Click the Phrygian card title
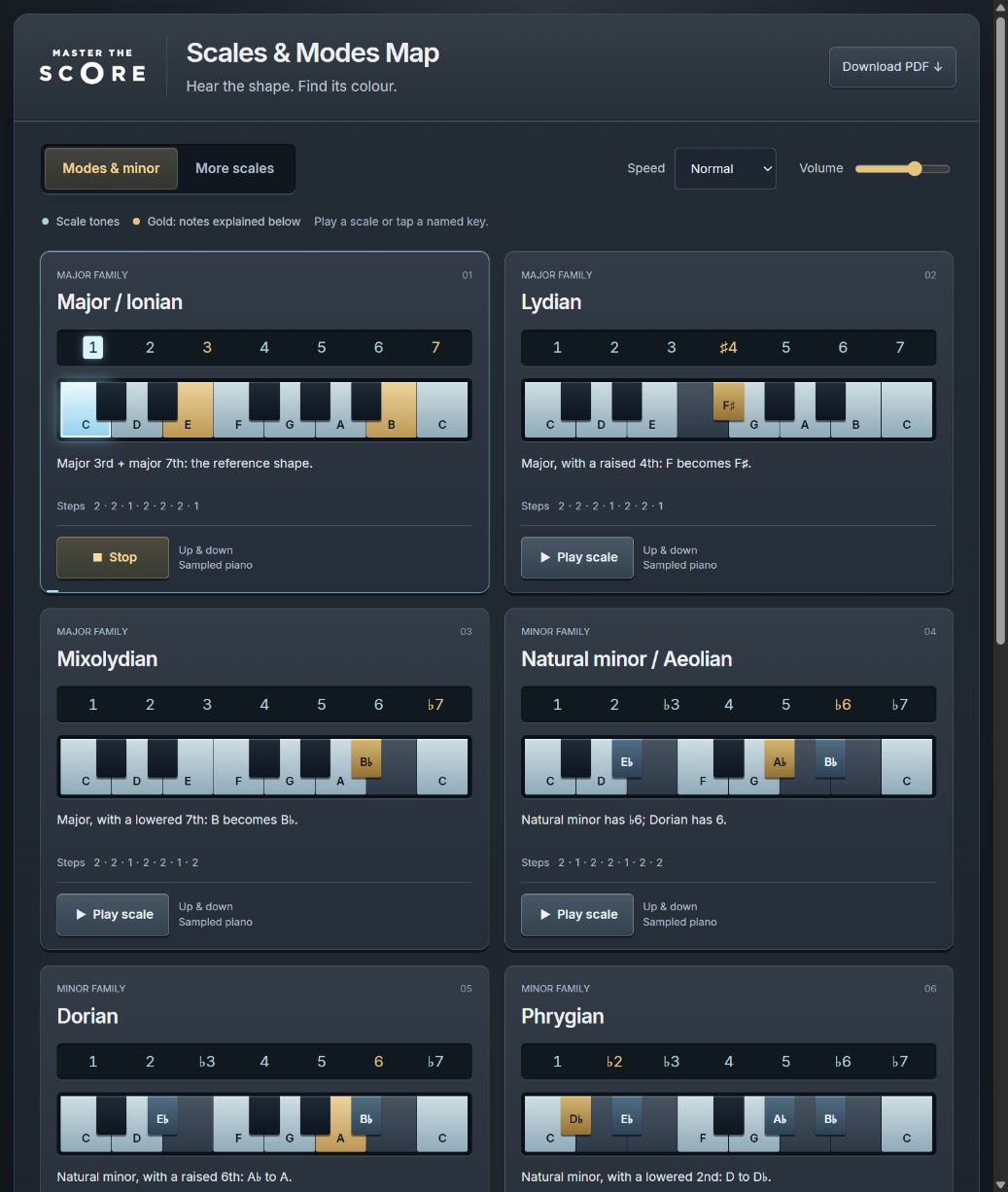 pyautogui.click(x=563, y=1016)
